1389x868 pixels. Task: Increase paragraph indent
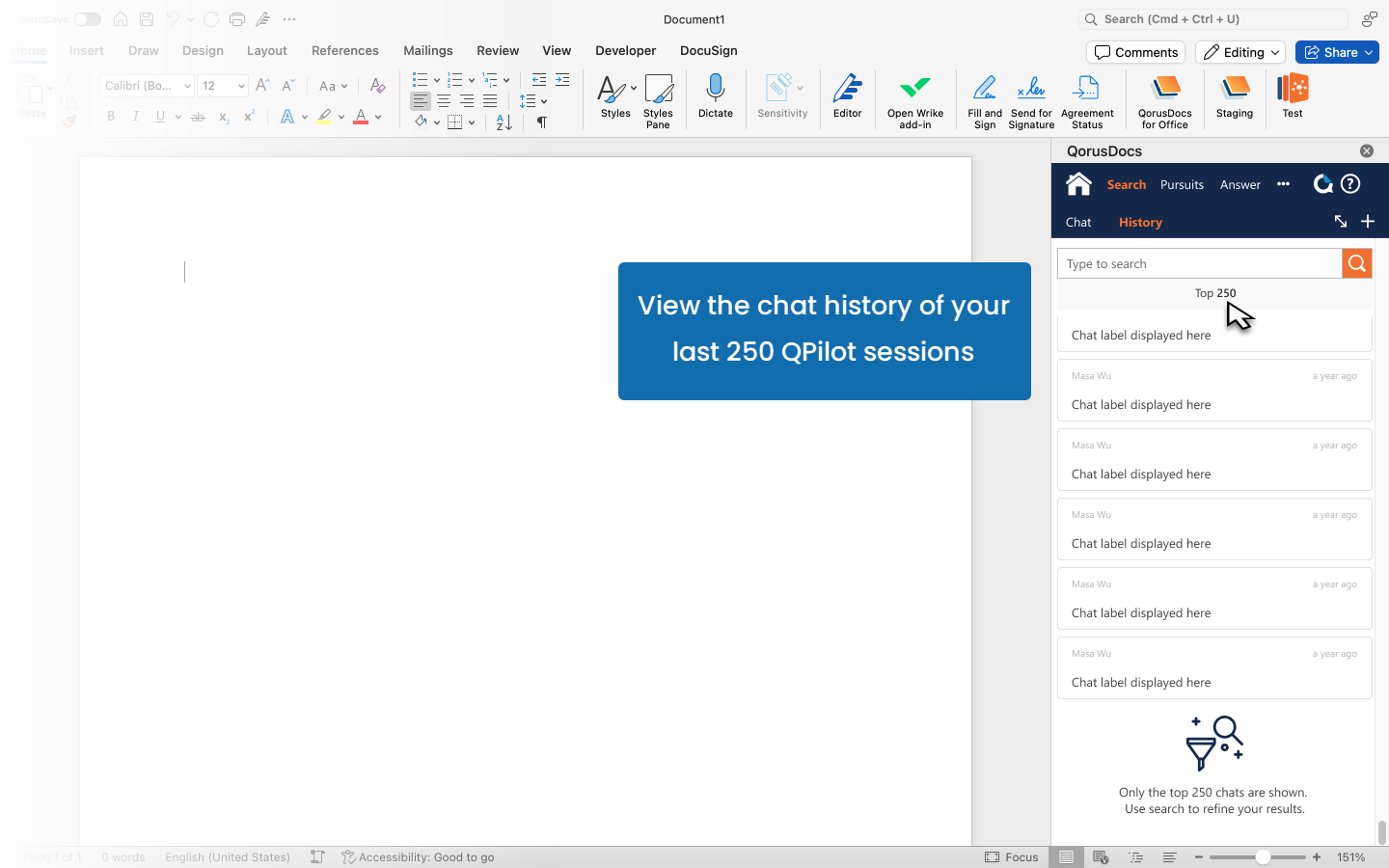(x=562, y=80)
